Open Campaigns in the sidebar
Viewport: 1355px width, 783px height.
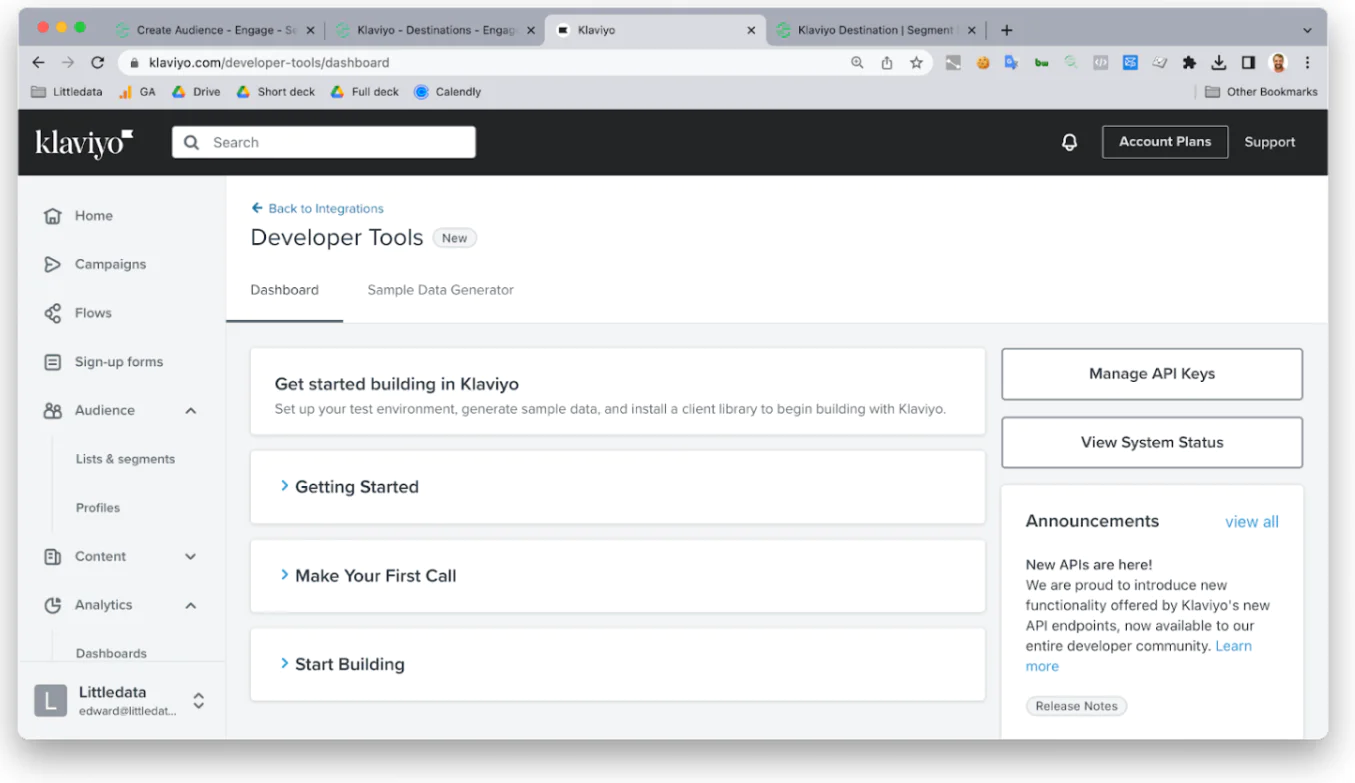click(x=110, y=264)
